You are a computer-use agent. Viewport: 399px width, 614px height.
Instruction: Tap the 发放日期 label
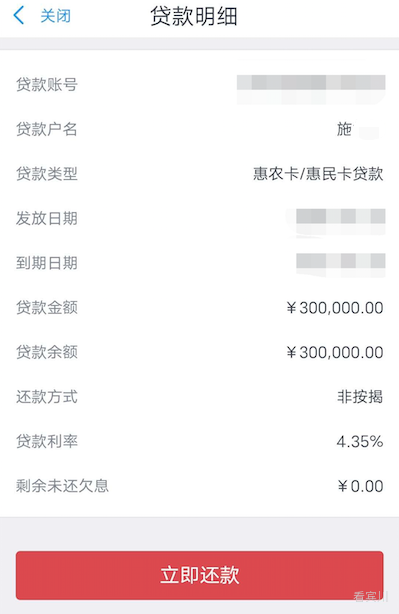click(x=47, y=218)
